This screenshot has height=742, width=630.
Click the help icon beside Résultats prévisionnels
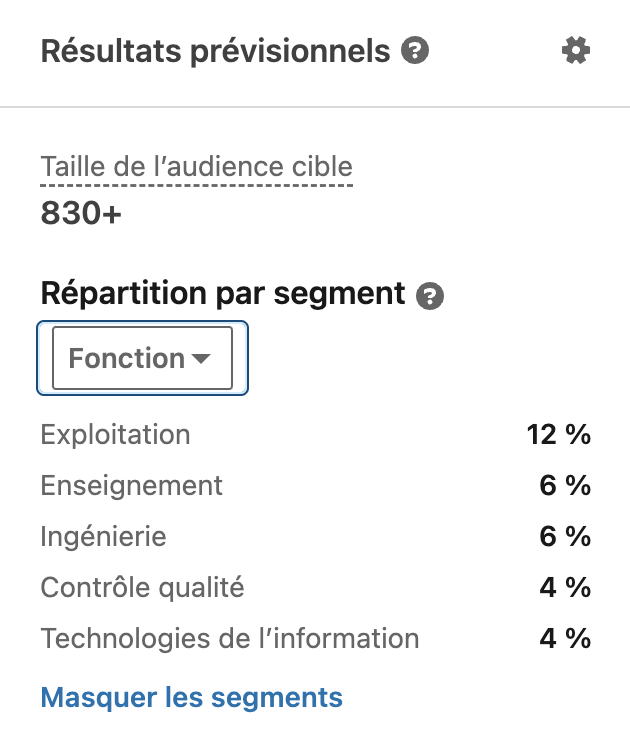point(415,51)
